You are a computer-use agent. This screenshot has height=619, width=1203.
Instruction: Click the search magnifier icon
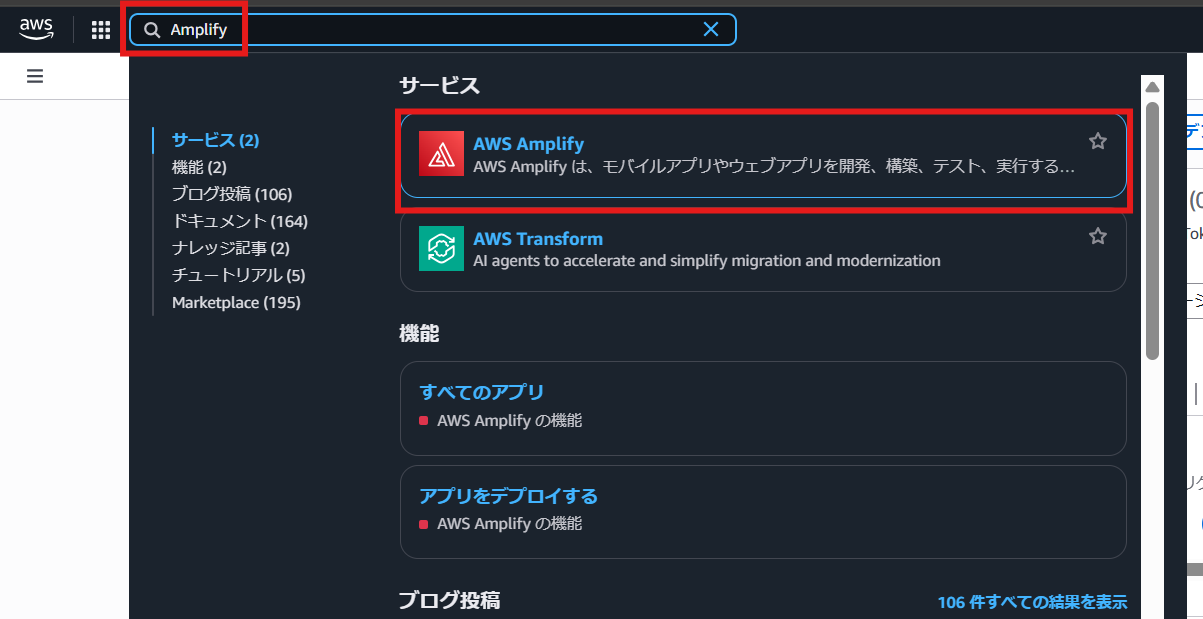152,30
